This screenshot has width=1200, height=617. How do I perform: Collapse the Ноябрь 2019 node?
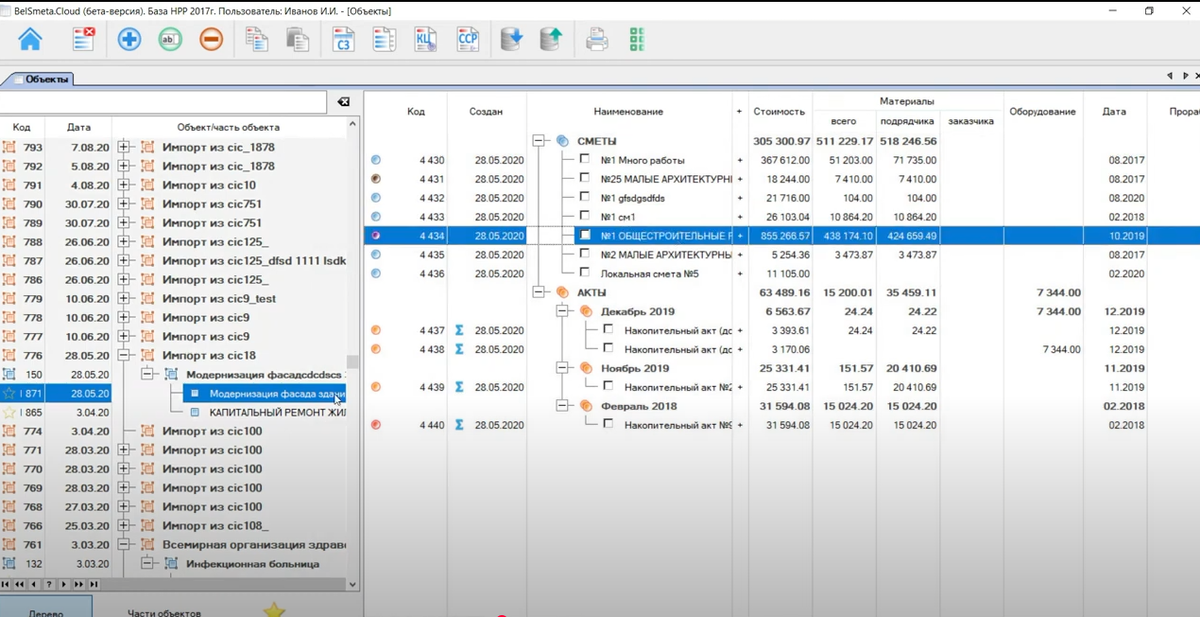tap(562, 368)
